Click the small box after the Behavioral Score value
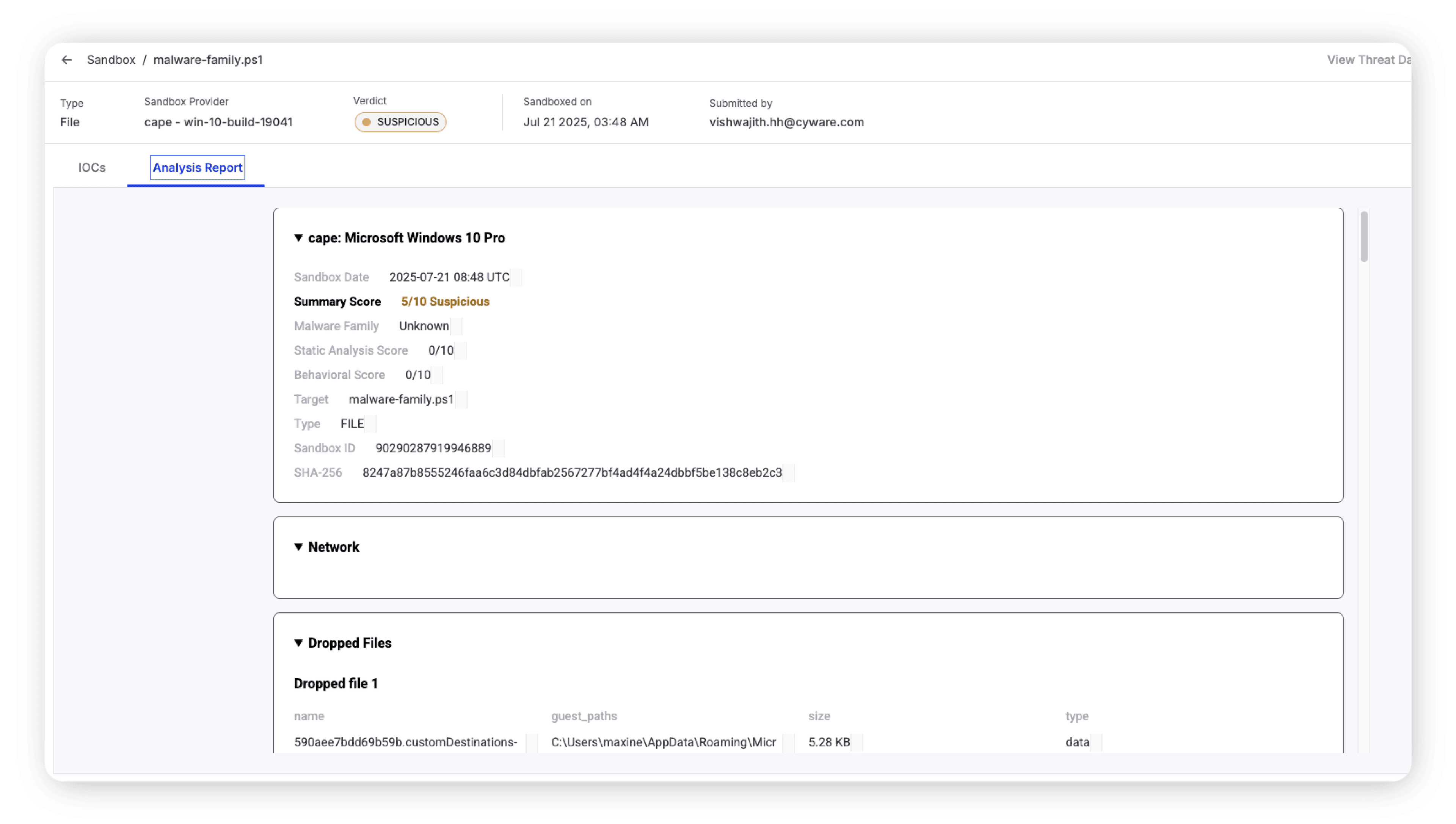This screenshot has height=824, width=1456. click(x=437, y=375)
